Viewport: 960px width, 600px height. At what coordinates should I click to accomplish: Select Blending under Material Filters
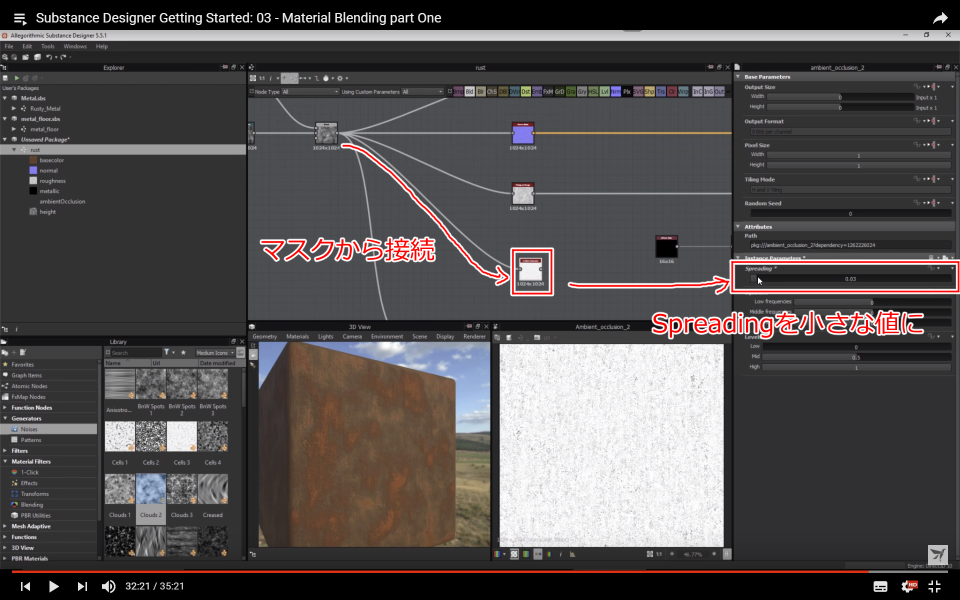pos(32,505)
